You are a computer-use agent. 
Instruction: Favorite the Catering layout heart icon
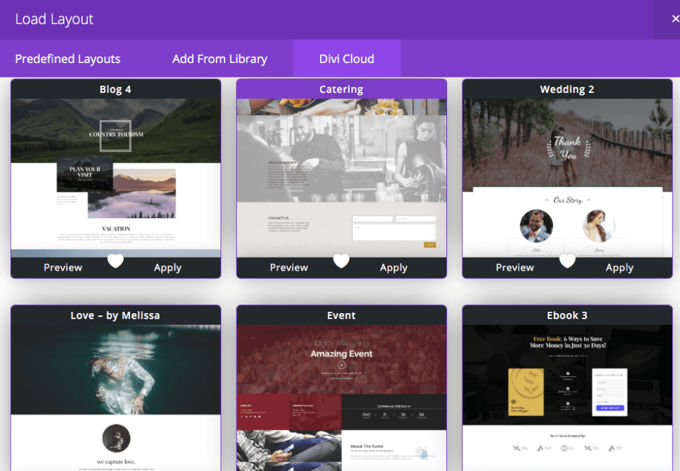(x=341, y=261)
